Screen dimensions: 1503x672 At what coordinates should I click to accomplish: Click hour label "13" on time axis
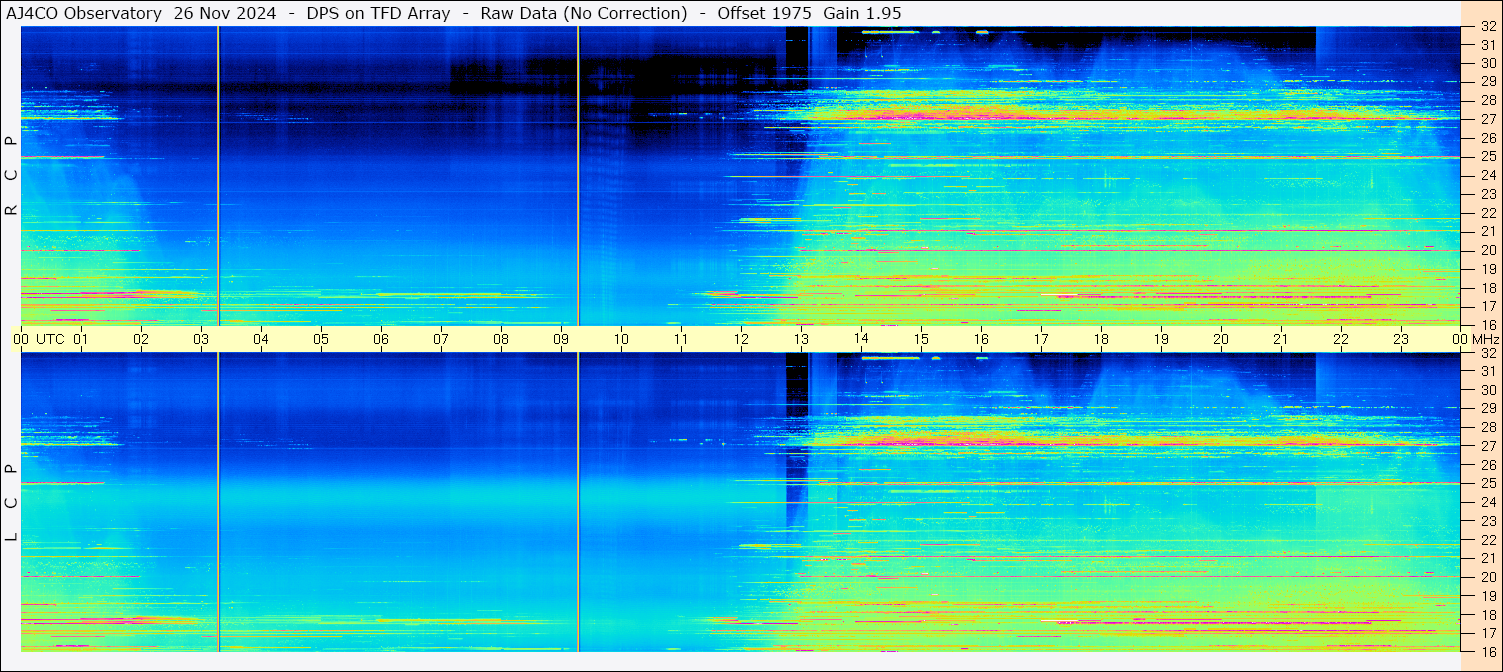tap(801, 339)
